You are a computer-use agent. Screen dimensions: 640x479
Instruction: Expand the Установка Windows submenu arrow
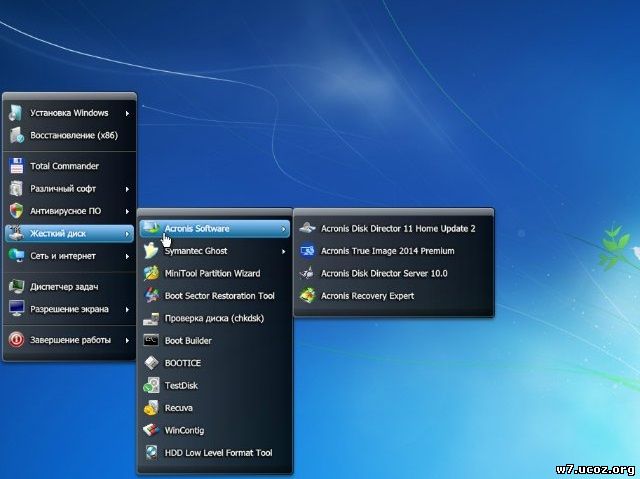(x=127, y=113)
